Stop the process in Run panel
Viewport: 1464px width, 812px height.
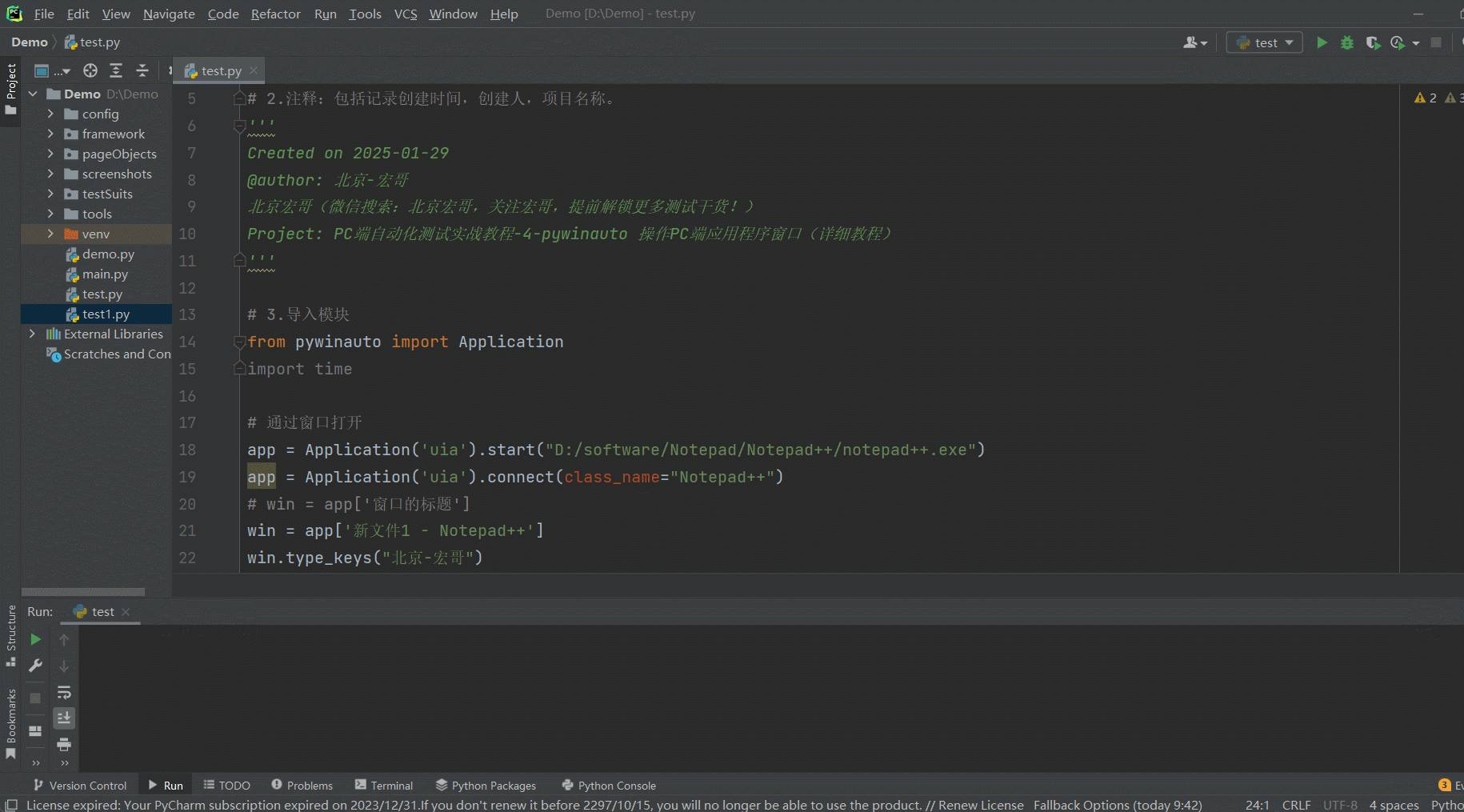35,698
